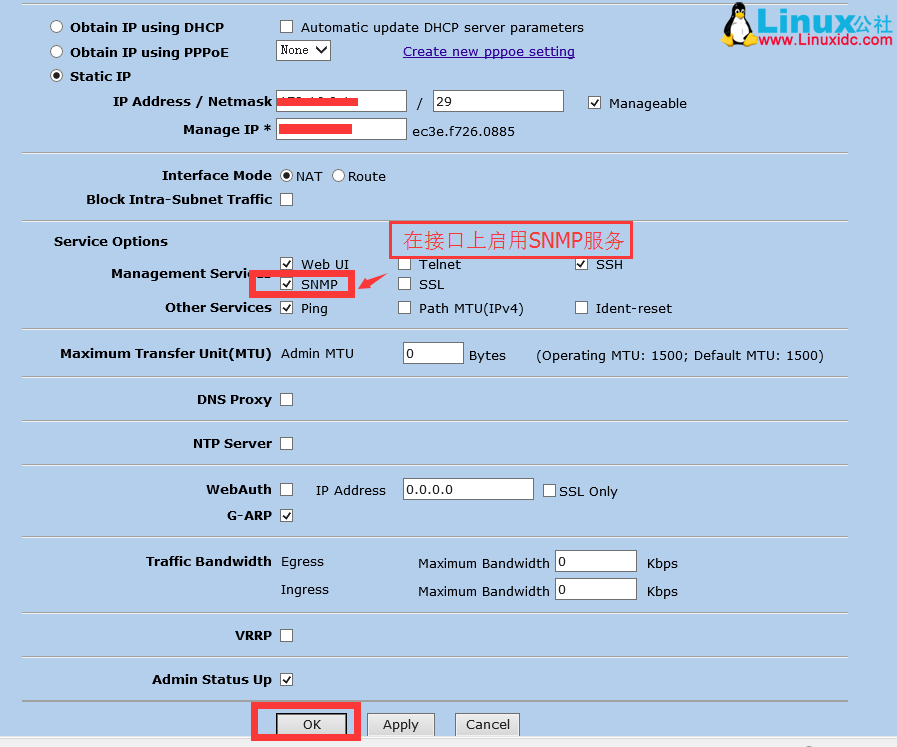
Task: Switch Interface Mode to Route
Action: pos(341,175)
